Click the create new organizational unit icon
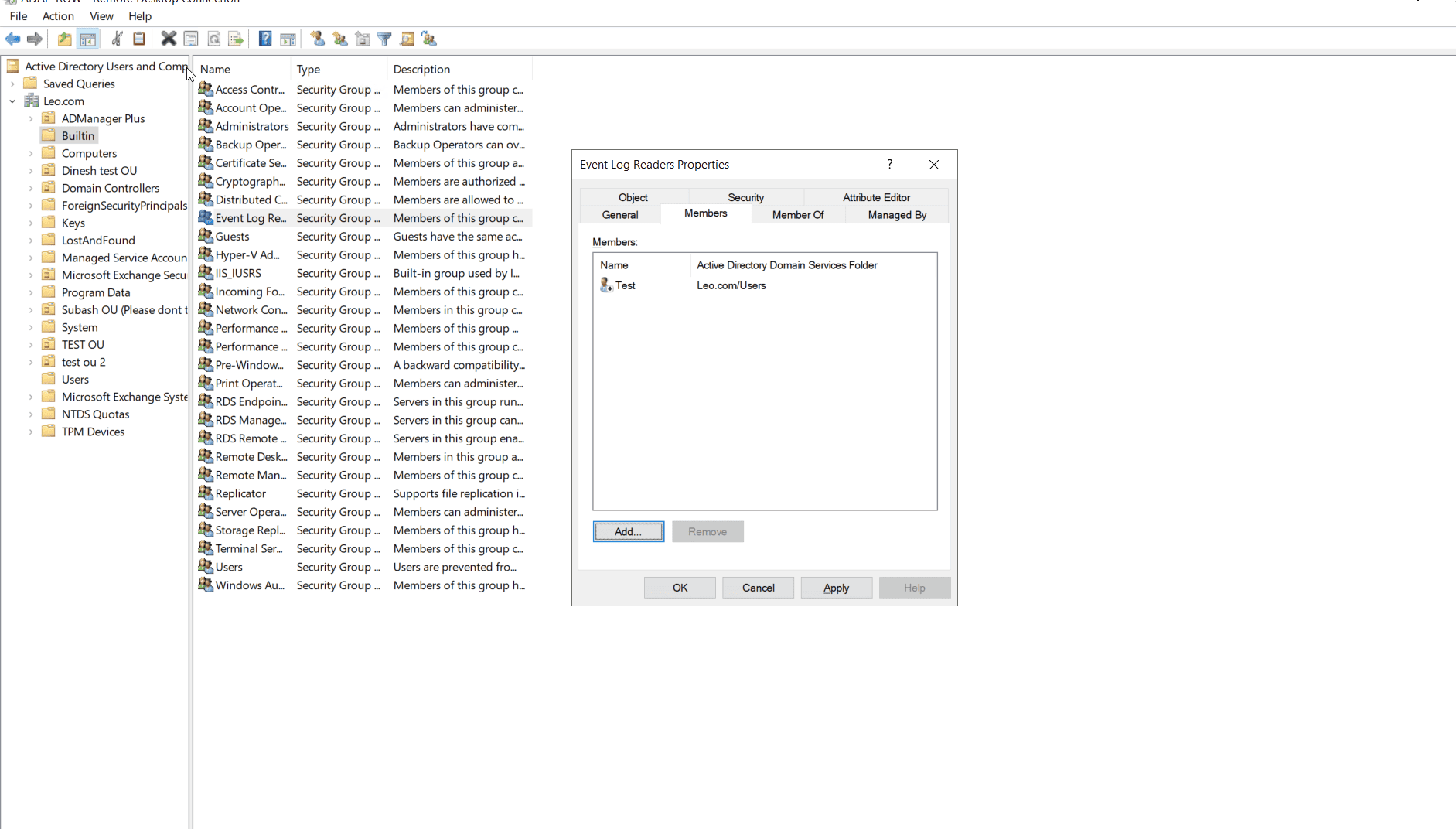 point(363,39)
